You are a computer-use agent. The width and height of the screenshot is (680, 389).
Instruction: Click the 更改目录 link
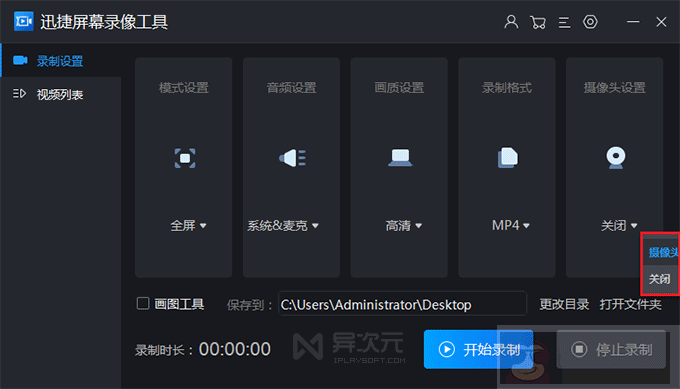pos(564,304)
